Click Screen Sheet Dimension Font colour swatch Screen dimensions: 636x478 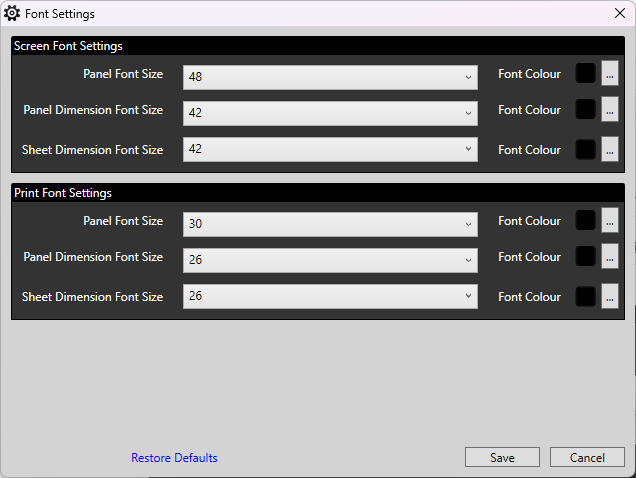pyautogui.click(x=585, y=149)
